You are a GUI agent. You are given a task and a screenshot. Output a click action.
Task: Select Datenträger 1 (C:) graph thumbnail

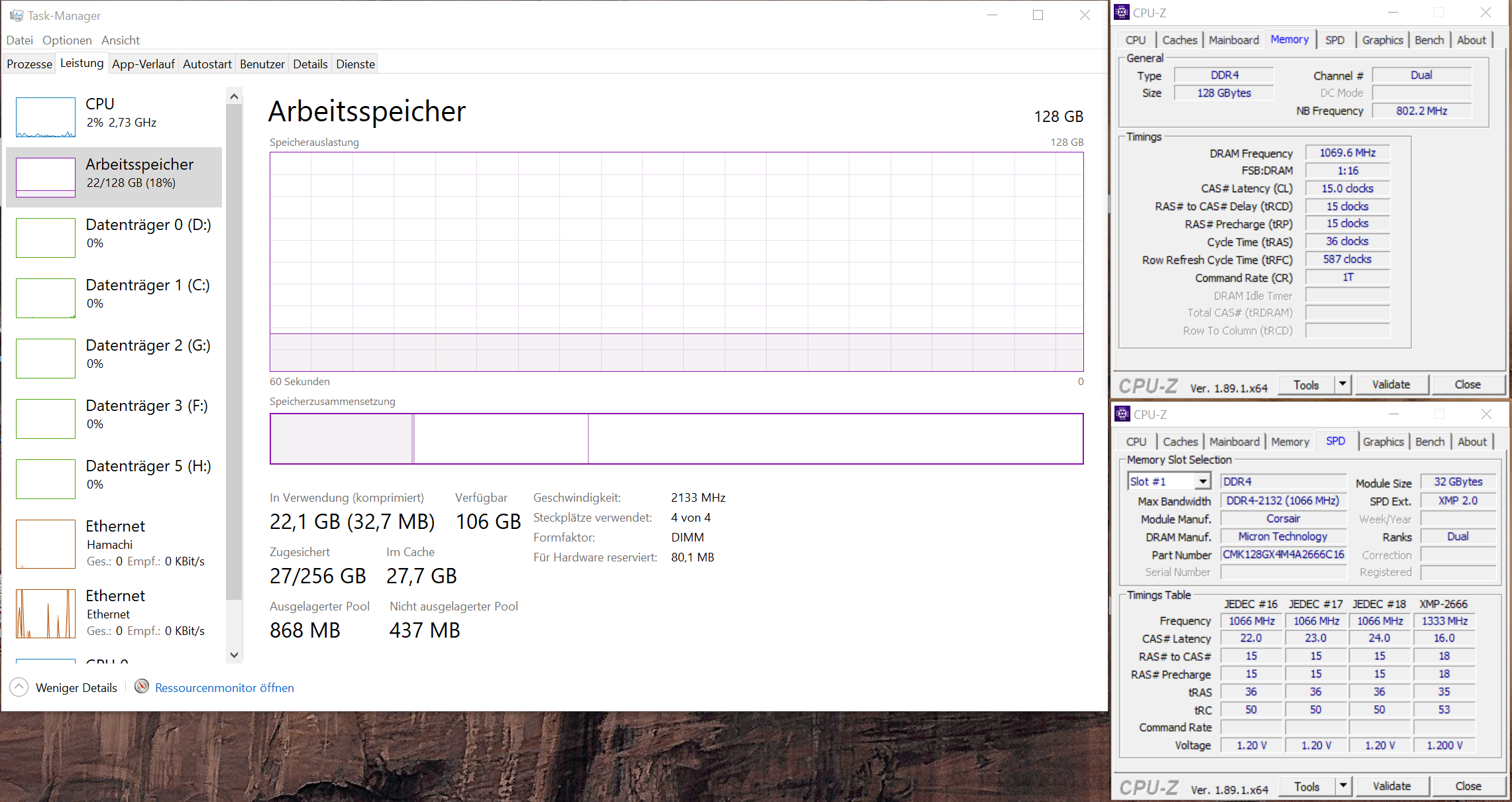click(46, 298)
